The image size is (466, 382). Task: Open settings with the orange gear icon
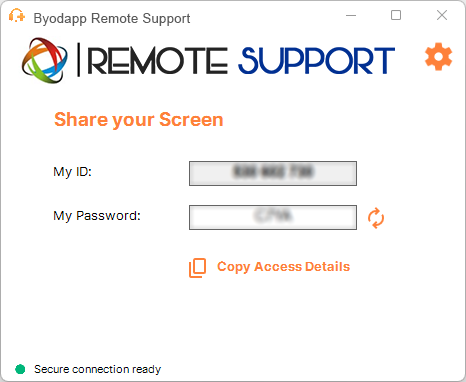point(438,57)
